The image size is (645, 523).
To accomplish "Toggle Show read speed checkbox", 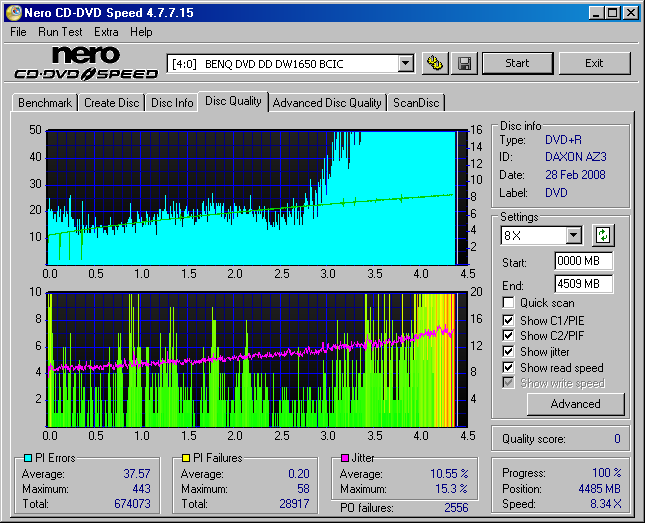I will click(509, 368).
